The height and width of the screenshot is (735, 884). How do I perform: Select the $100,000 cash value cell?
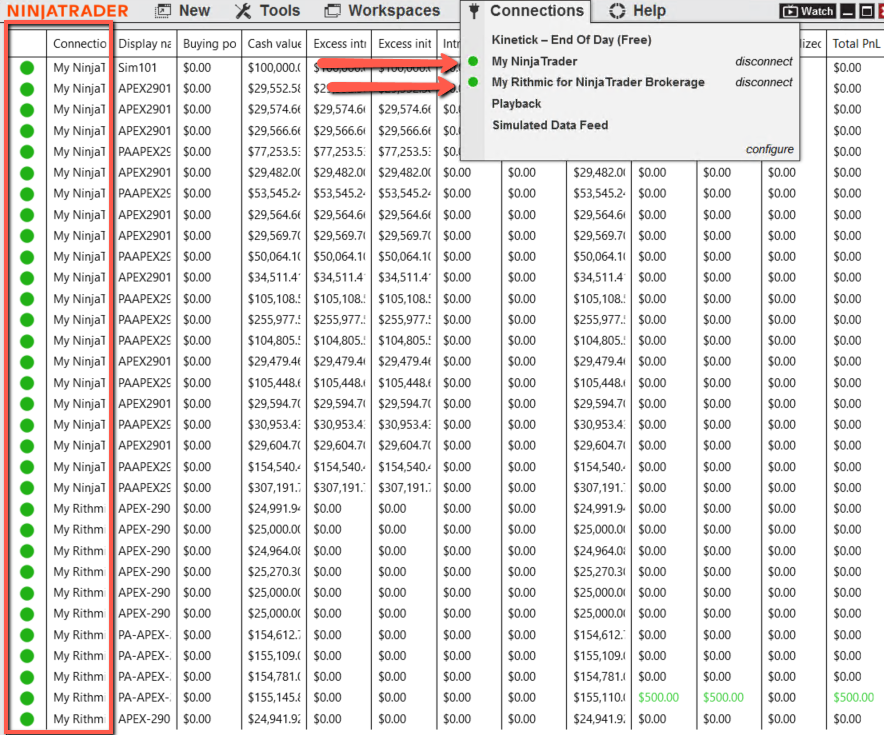pos(274,68)
